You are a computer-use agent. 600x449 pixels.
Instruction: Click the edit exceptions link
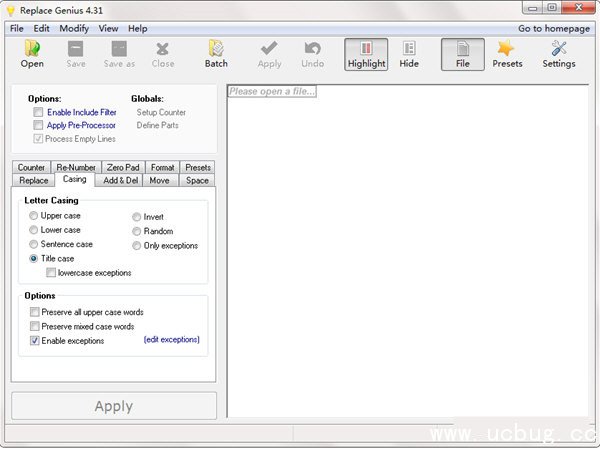click(171, 340)
